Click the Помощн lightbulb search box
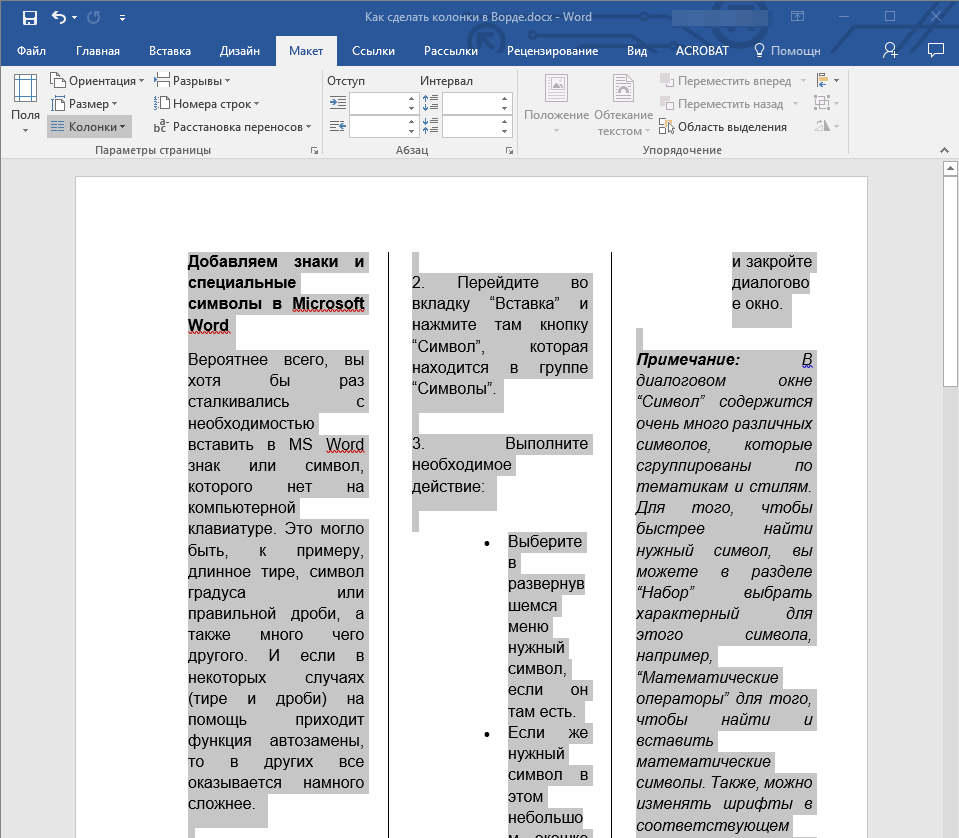 787,51
